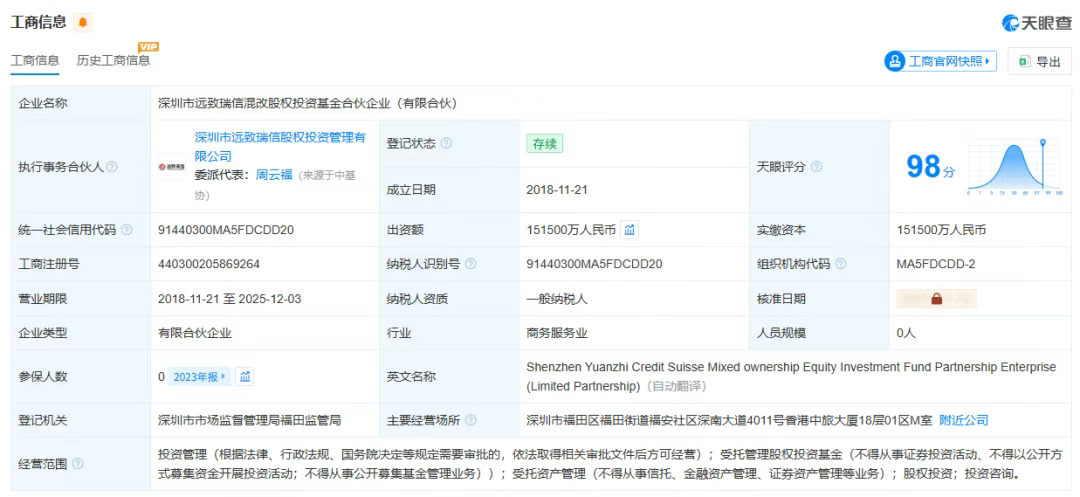1080x497 pixels.
Task: Click the help icon next to 统一社会信用代码
Action: coord(127,230)
